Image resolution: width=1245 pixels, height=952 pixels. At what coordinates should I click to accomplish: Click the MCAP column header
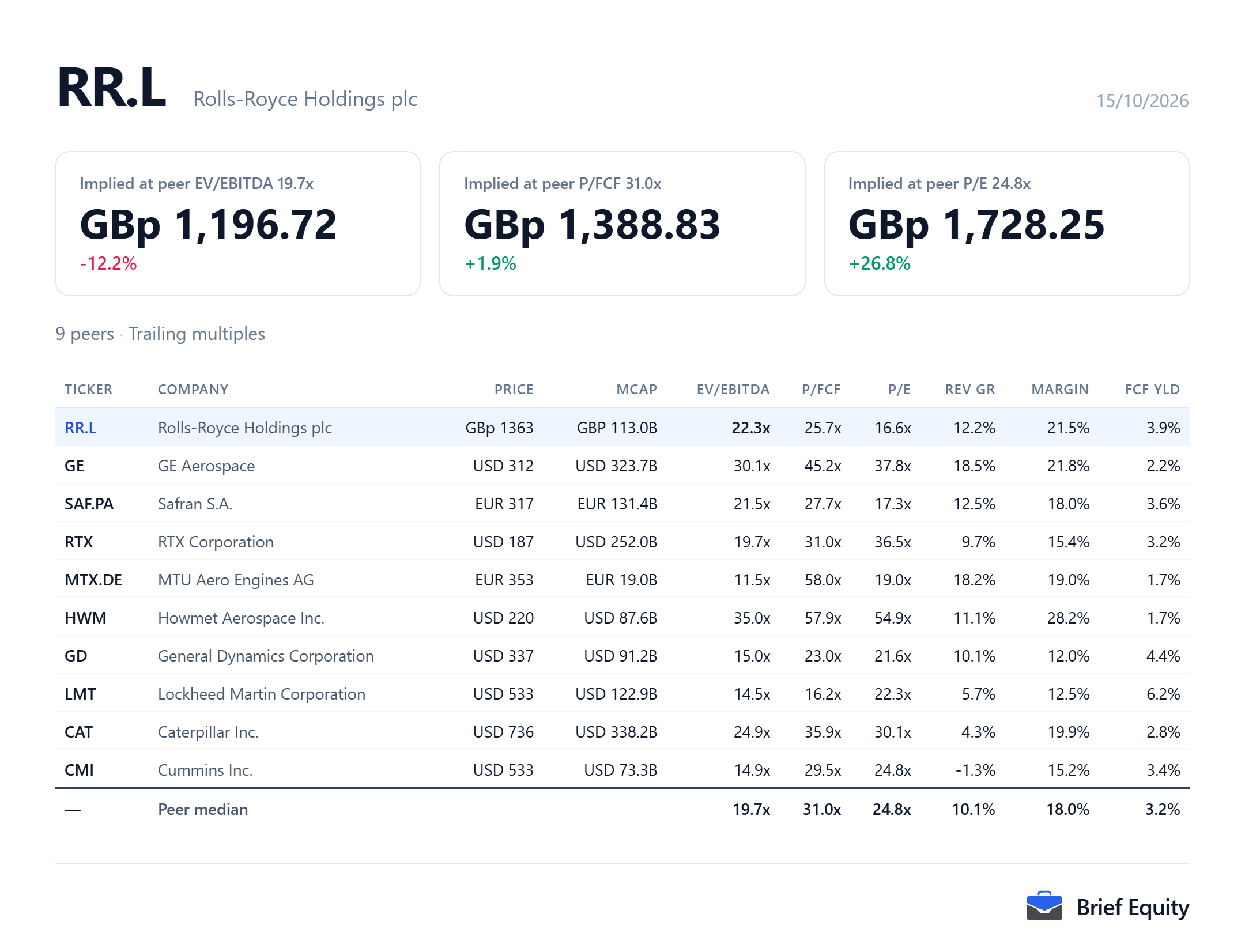point(637,390)
